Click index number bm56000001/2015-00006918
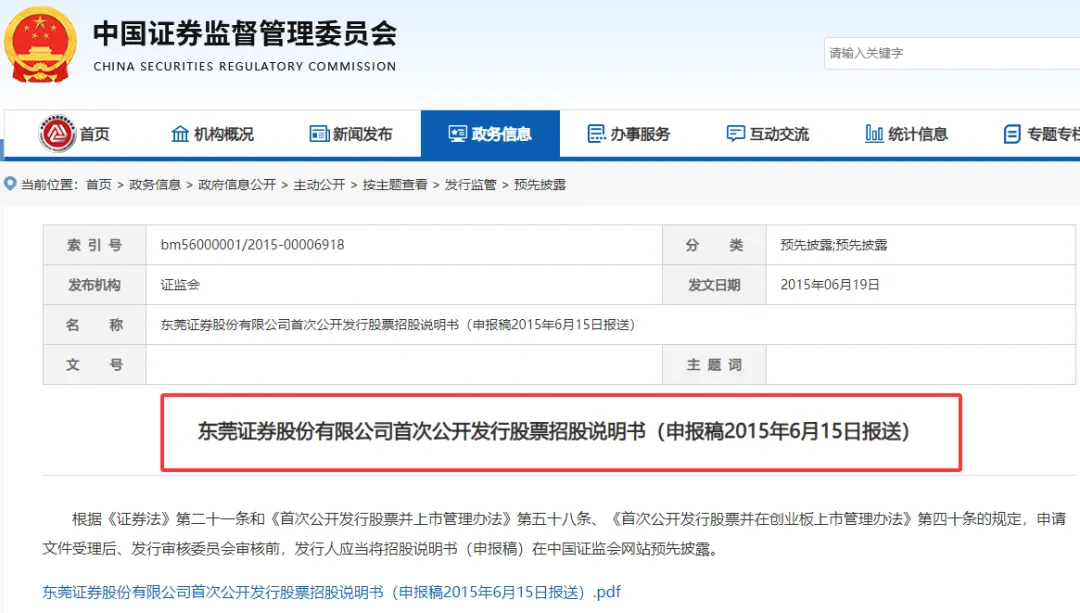 pos(252,245)
